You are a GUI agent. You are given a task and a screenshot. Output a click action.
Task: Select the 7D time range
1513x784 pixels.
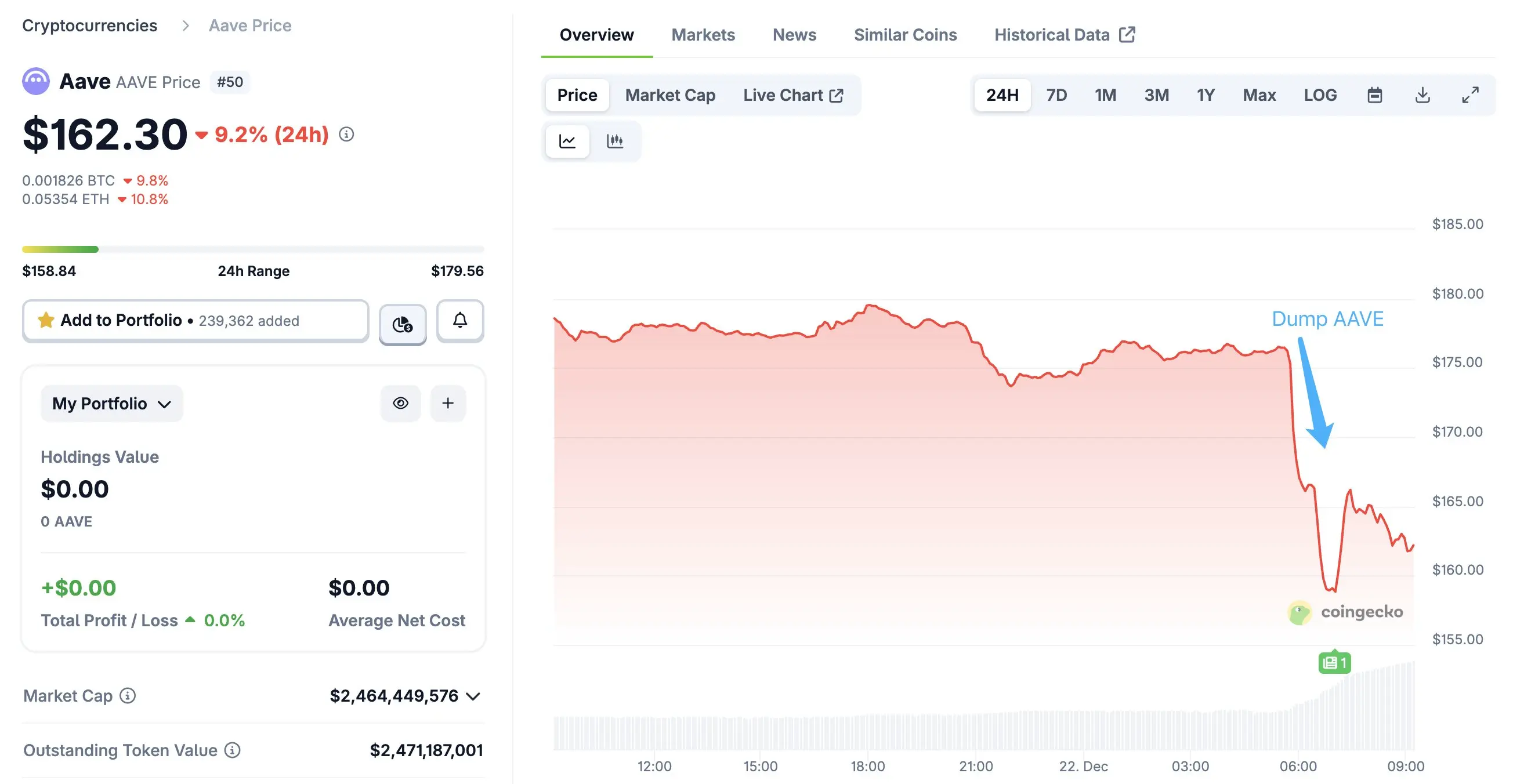click(x=1056, y=95)
